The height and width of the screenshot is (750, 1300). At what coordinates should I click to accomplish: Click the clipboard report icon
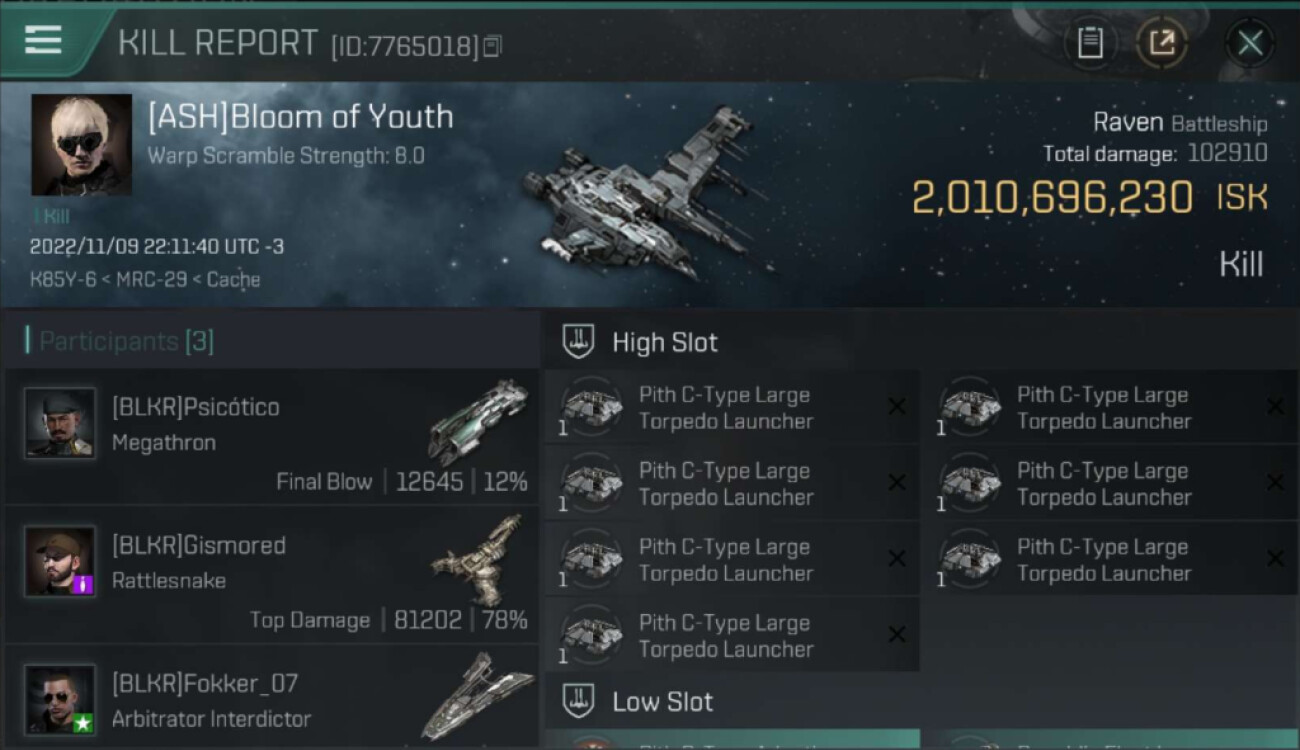(1090, 42)
